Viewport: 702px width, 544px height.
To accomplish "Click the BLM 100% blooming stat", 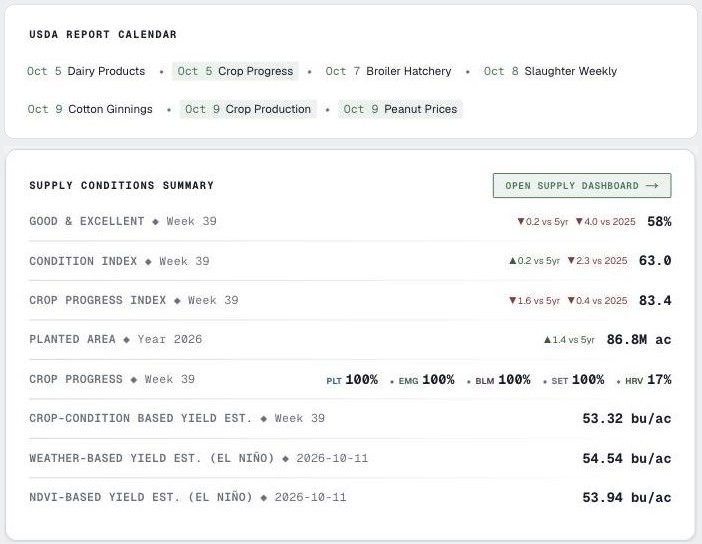I will coord(503,380).
